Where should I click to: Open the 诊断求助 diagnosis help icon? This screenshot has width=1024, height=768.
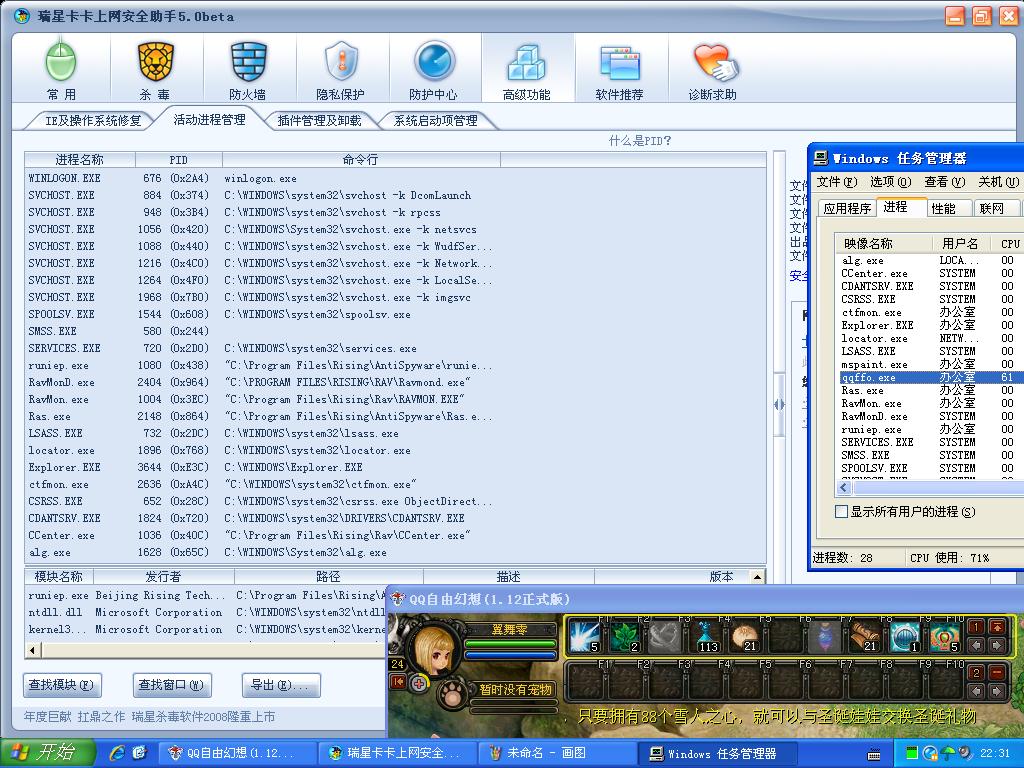tap(712, 68)
